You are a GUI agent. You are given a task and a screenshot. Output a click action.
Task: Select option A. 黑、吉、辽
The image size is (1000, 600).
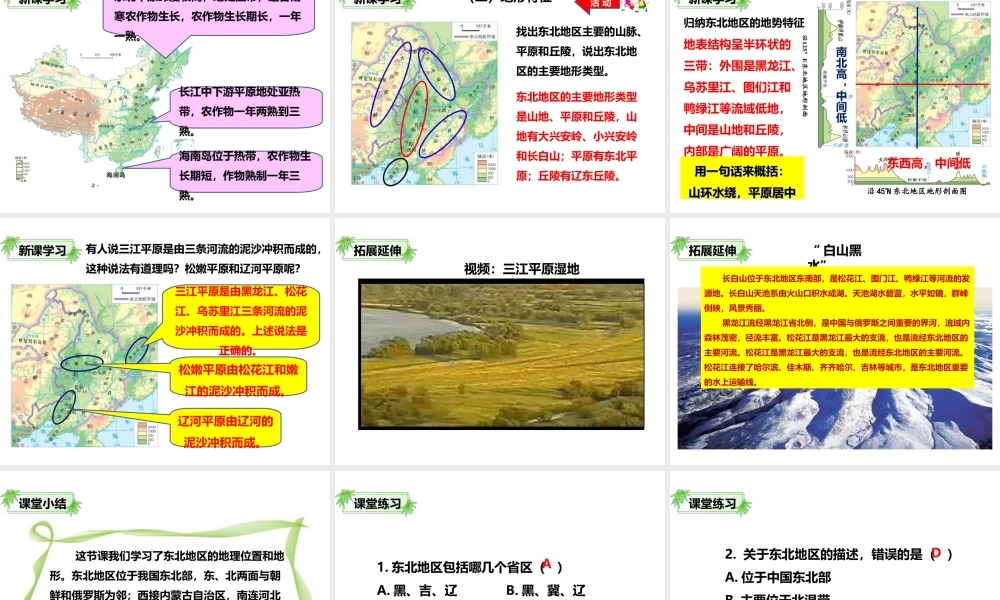417,590
